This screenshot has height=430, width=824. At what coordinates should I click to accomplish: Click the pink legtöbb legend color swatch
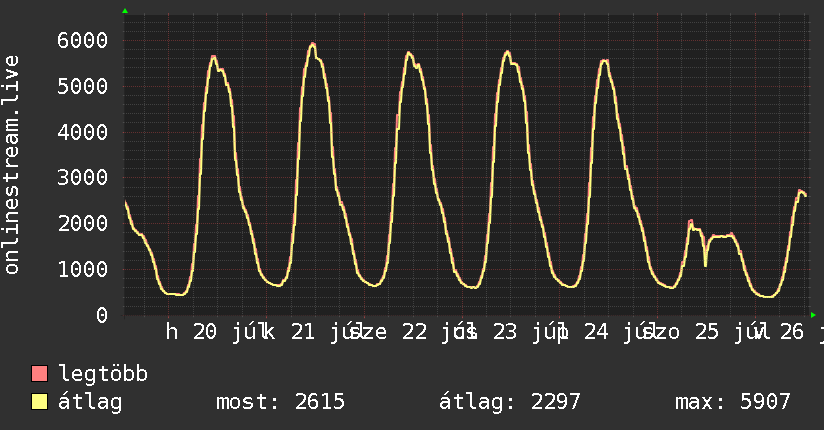point(39,373)
